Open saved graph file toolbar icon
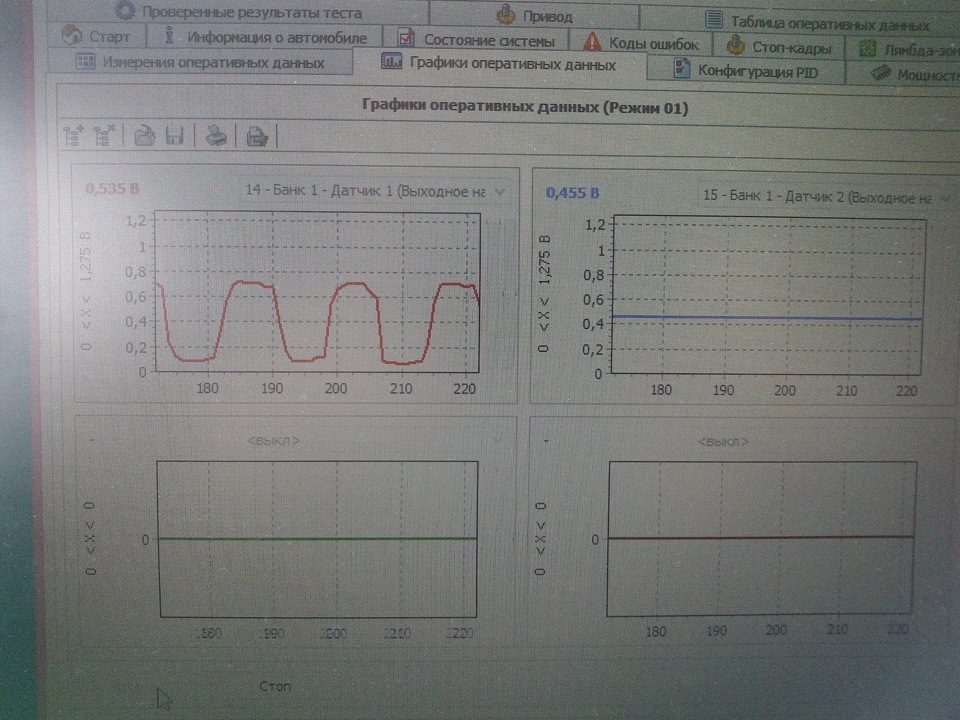 (x=144, y=135)
